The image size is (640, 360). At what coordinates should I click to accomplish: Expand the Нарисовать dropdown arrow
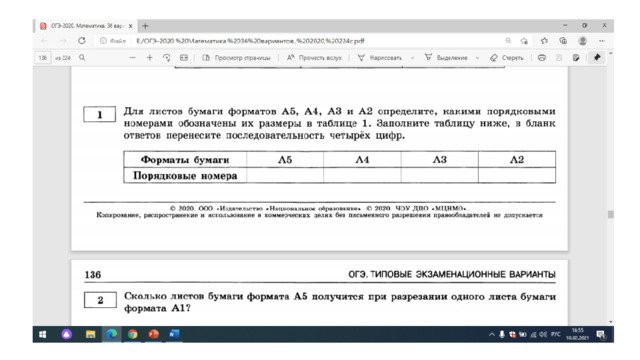412,58
